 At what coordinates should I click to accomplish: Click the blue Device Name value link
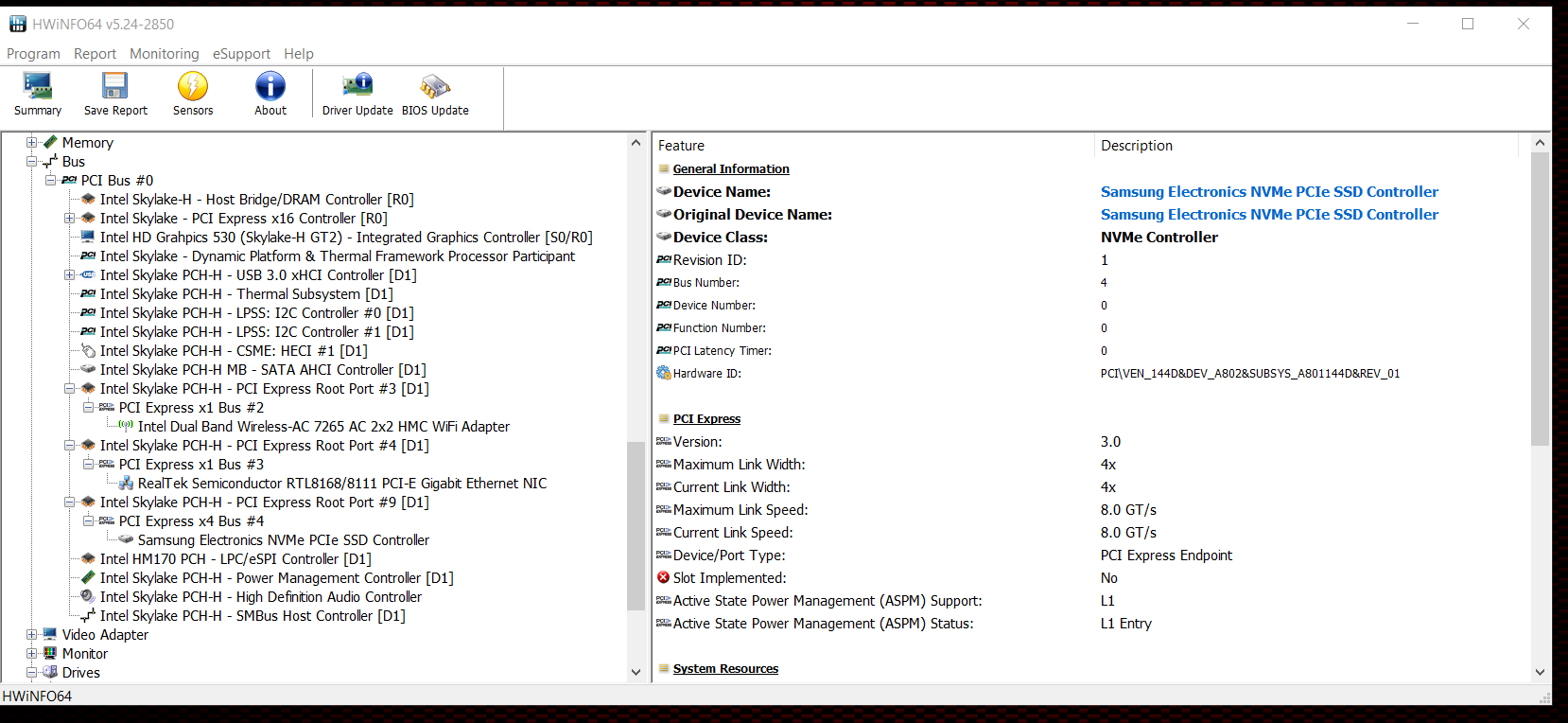click(x=1269, y=191)
